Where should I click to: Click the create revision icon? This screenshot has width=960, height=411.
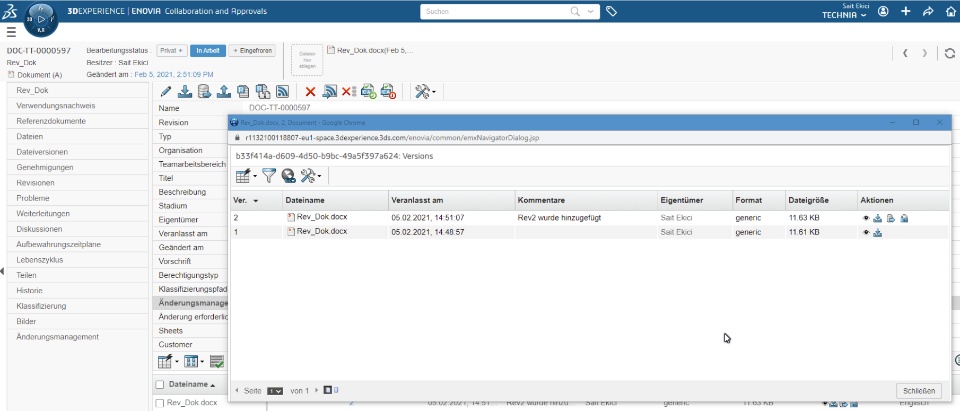244,92
